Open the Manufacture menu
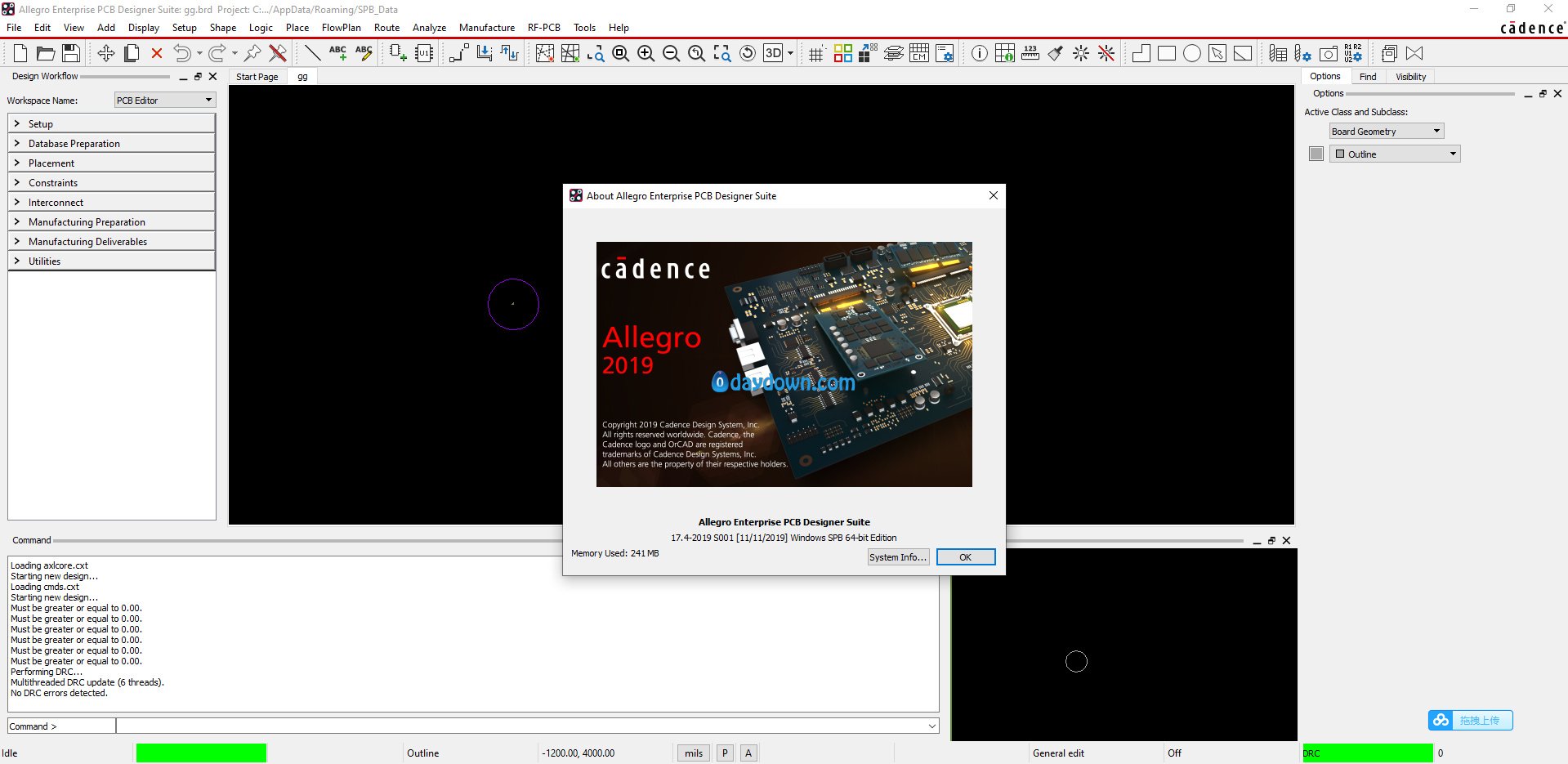 pos(487,28)
